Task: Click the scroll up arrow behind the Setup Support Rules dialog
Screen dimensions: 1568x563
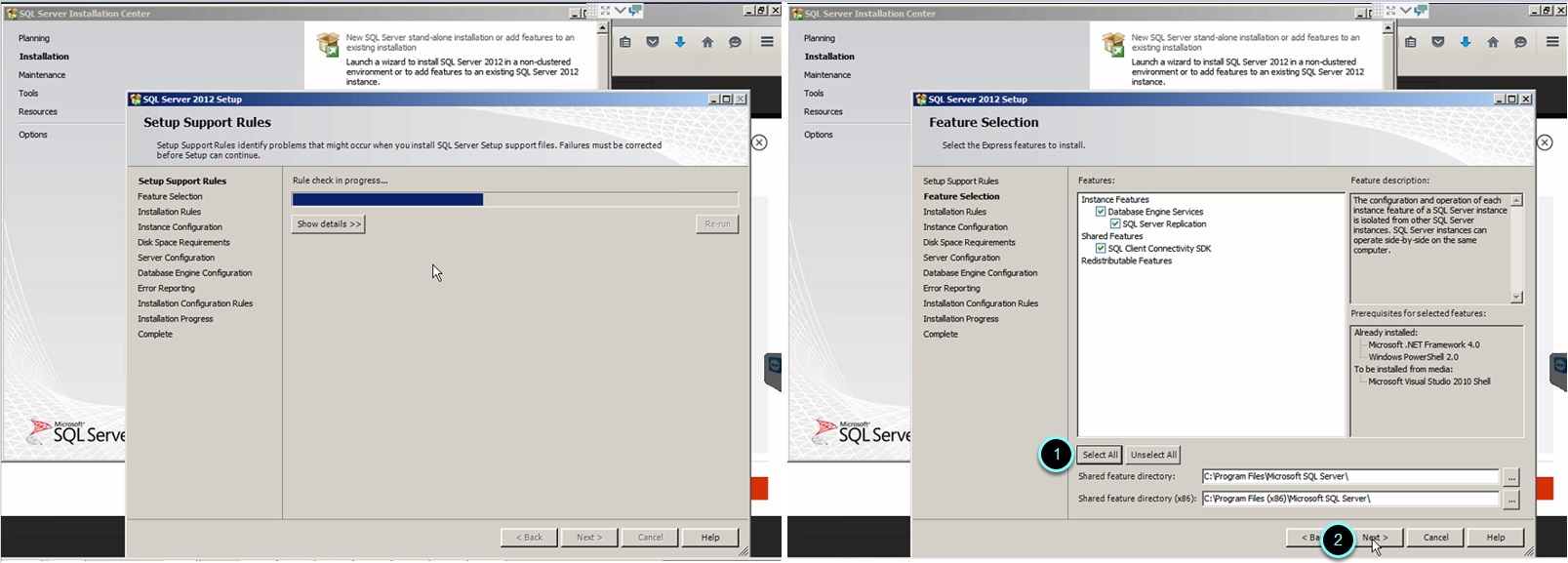Action: tap(602, 28)
